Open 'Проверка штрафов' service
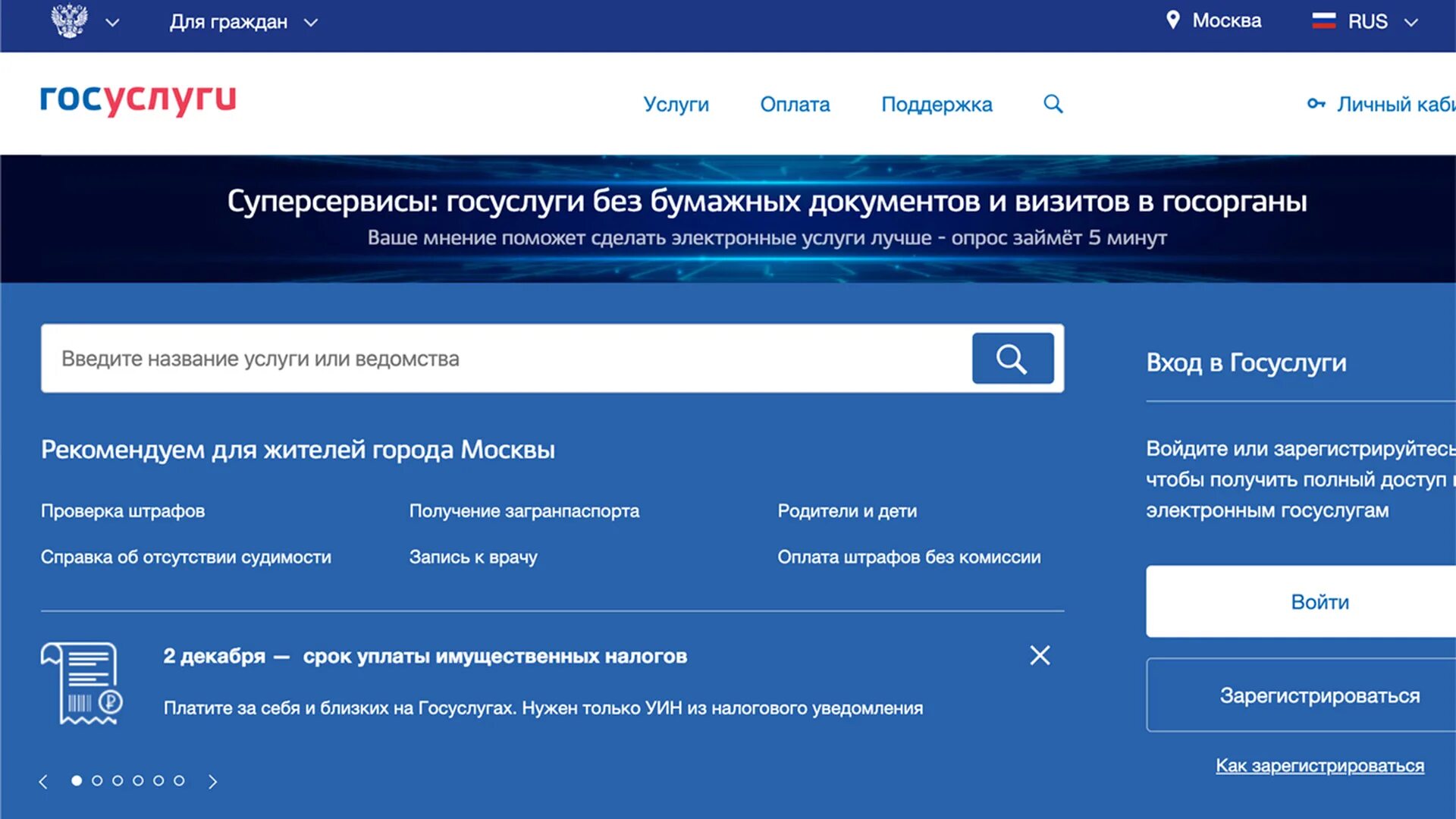 (x=123, y=511)
